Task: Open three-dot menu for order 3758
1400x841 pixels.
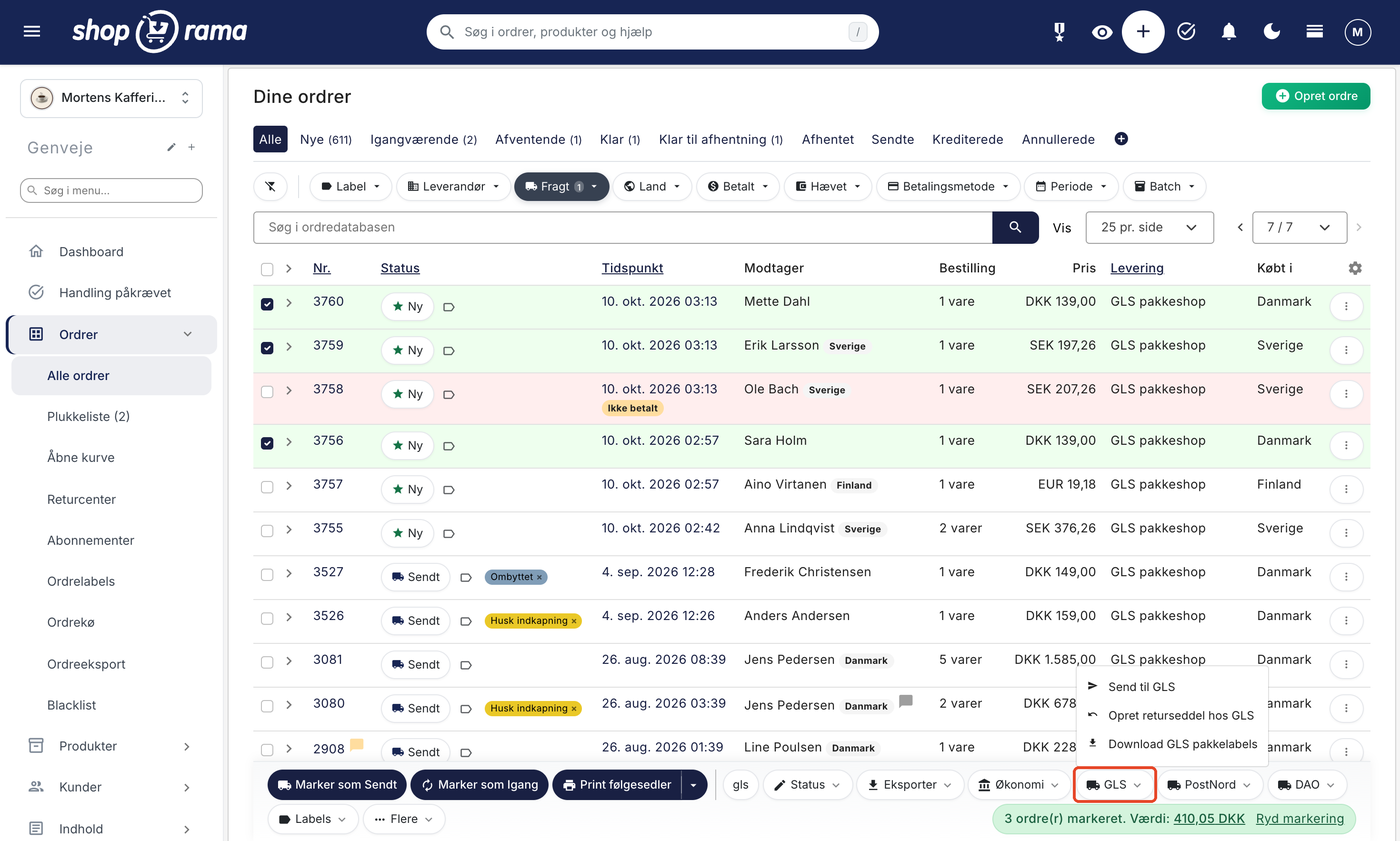Action: (x=1347, y=394)
